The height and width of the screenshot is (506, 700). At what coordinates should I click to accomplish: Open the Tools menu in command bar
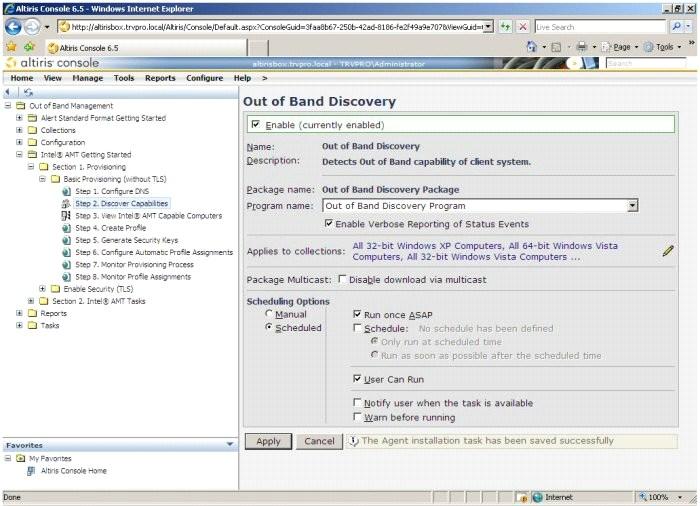[x=662, y=47]
